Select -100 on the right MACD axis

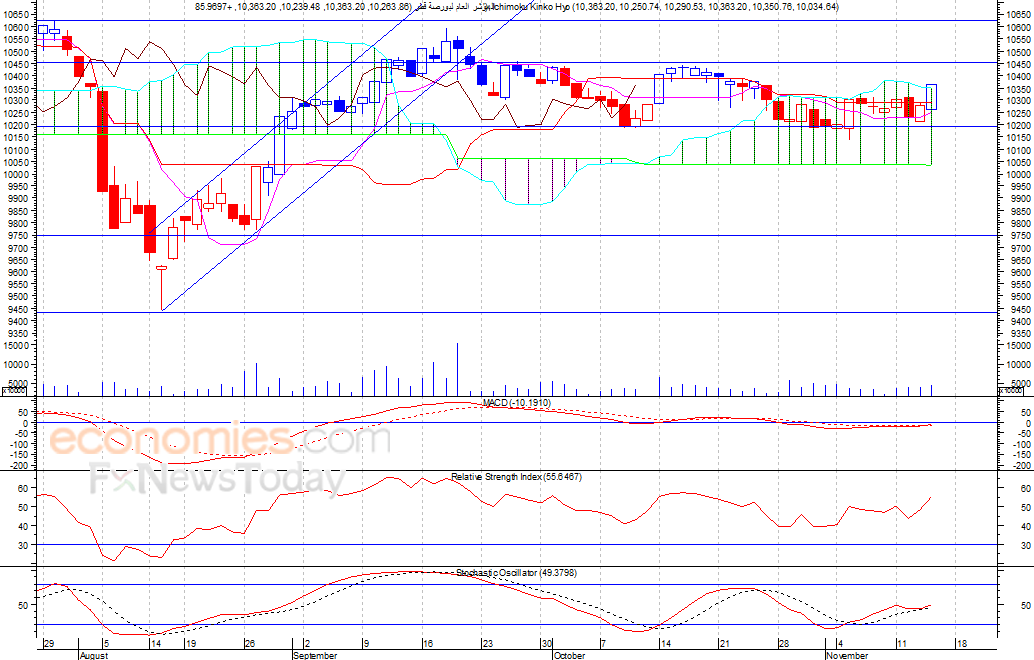1021,444
